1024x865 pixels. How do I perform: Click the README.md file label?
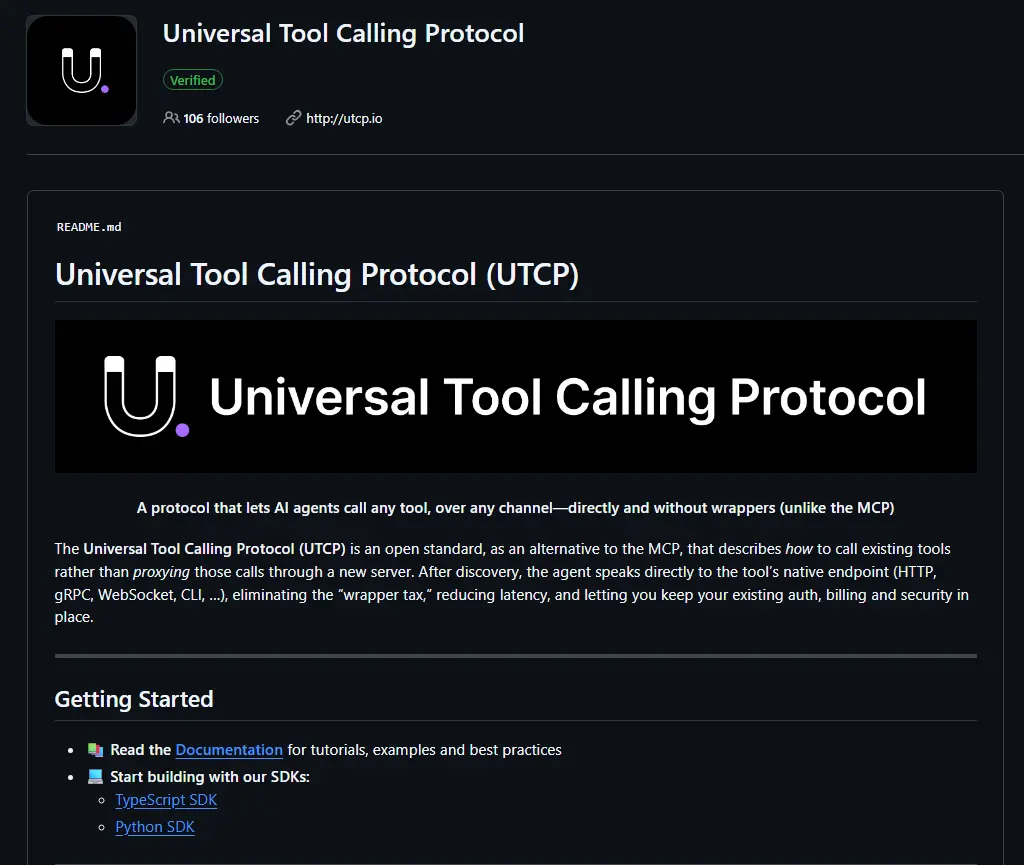click(89, 227)
